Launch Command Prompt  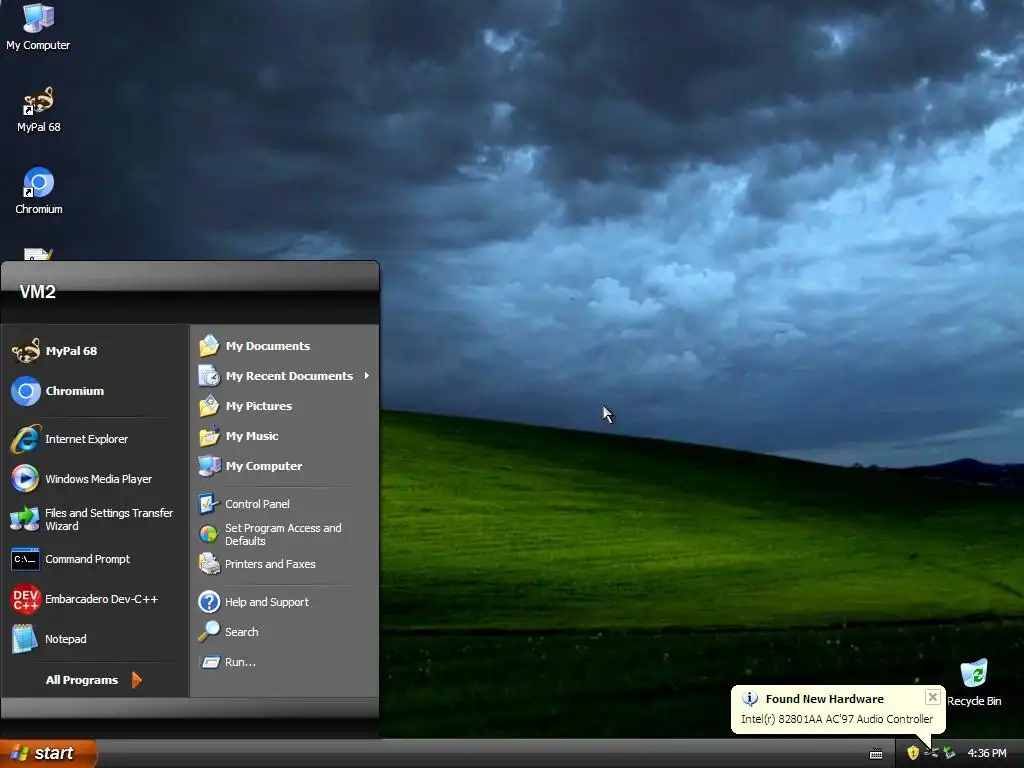(95, 559)
